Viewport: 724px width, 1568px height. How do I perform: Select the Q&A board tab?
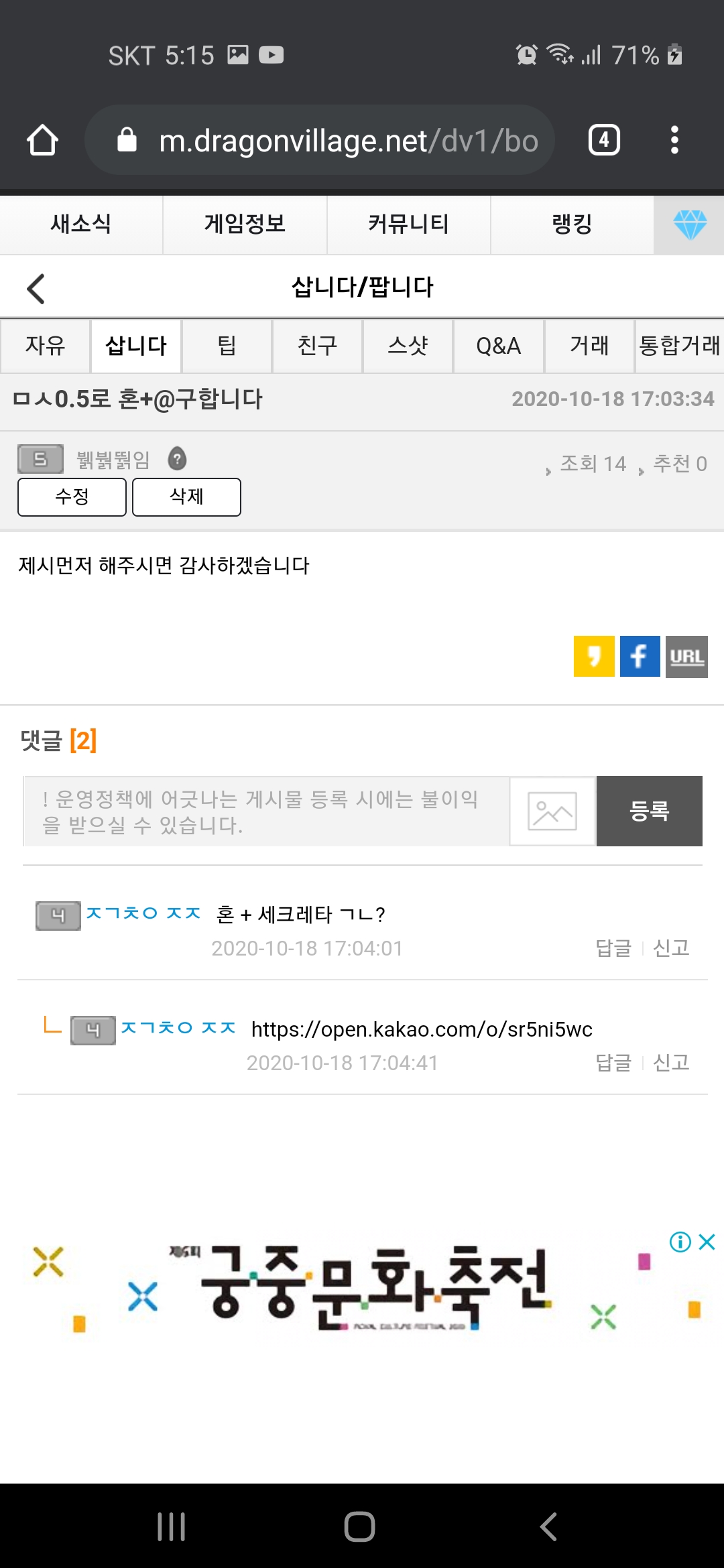498,346
